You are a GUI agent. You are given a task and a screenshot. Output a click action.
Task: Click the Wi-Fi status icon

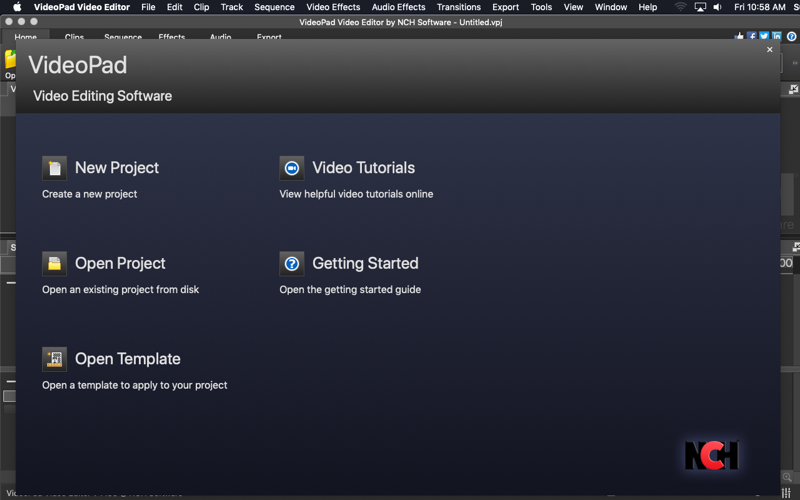tap(681, 7)
